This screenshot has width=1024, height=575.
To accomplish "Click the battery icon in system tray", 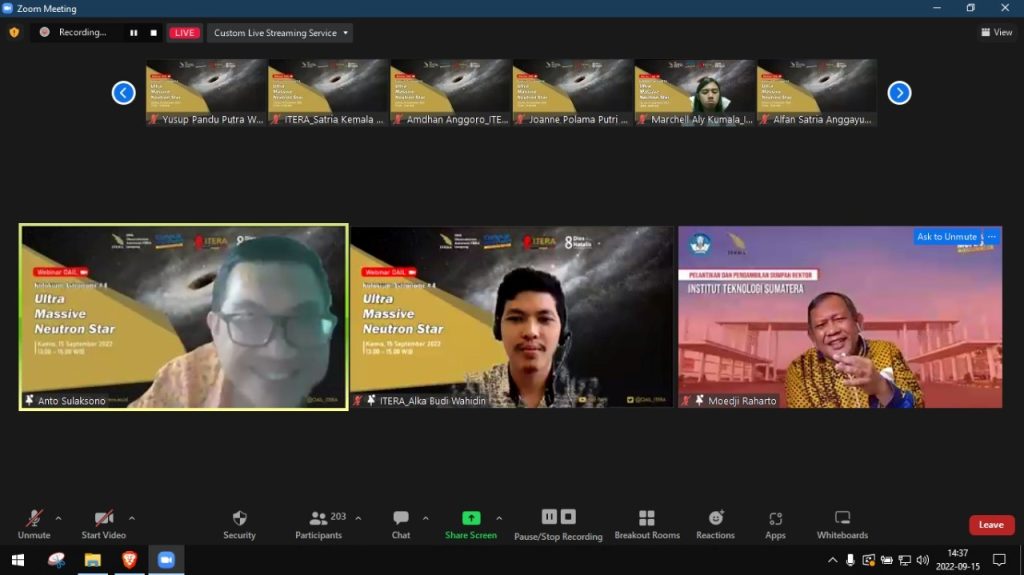I will pyautogui.click(x=886, y=560).
